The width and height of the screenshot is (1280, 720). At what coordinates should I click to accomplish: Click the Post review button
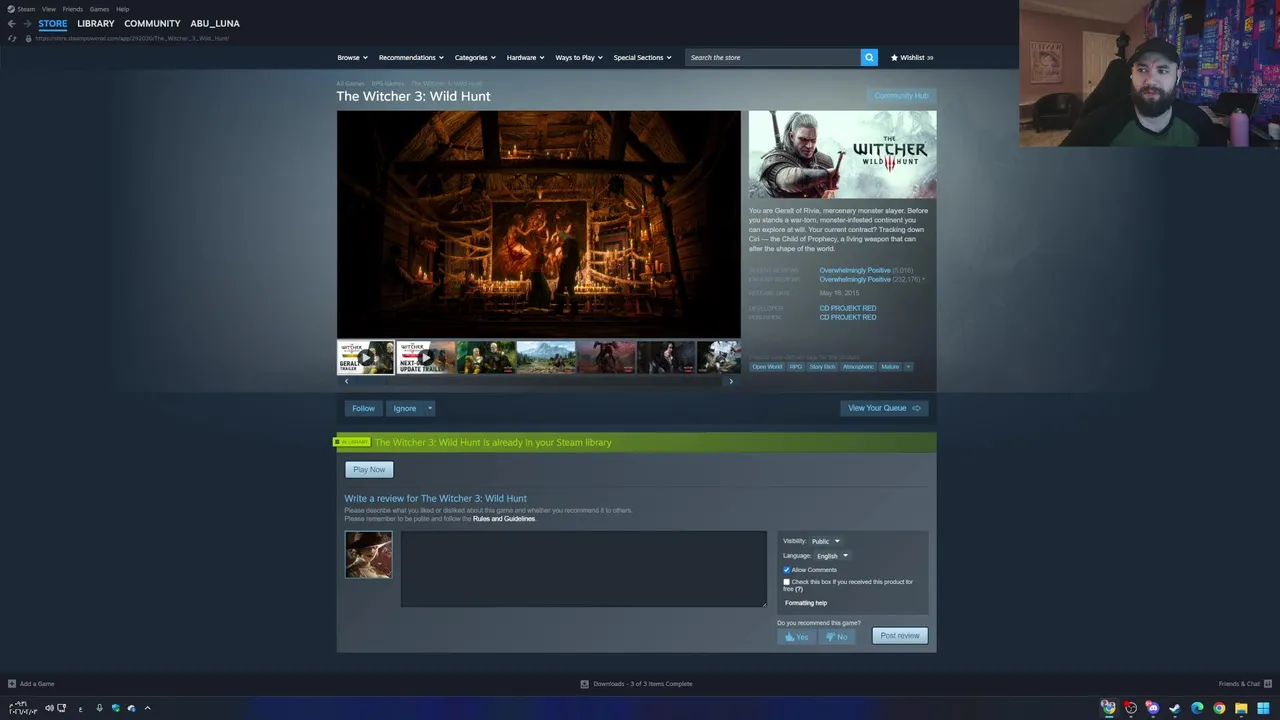coord(900,636)
